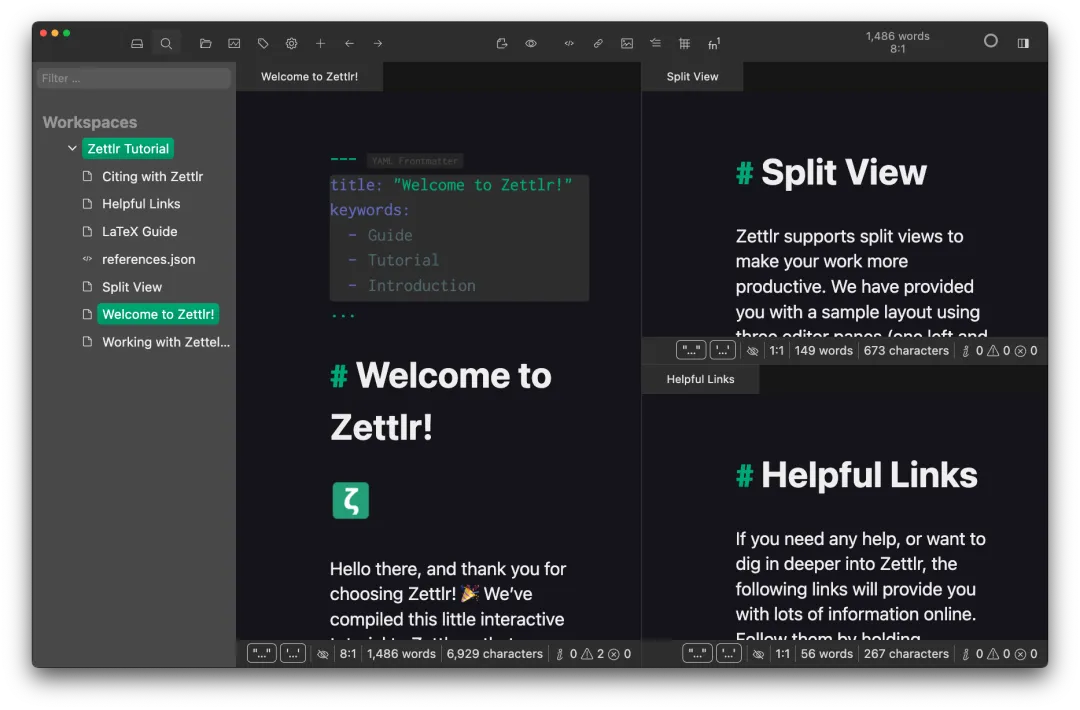This screenshot has height=710, width=1080.
Task: Click the Workspaces sidebar heading
Action: click(x=90, y=122)
